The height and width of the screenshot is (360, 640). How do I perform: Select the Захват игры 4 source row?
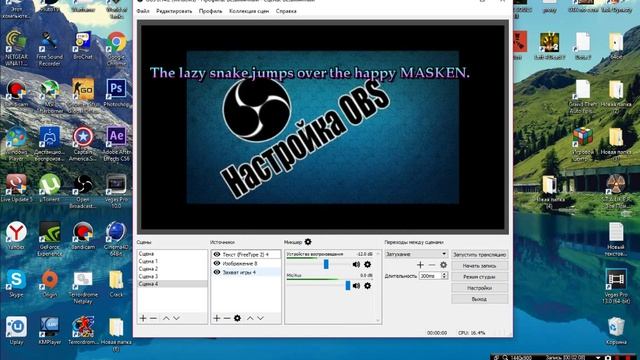pos(246,272)
